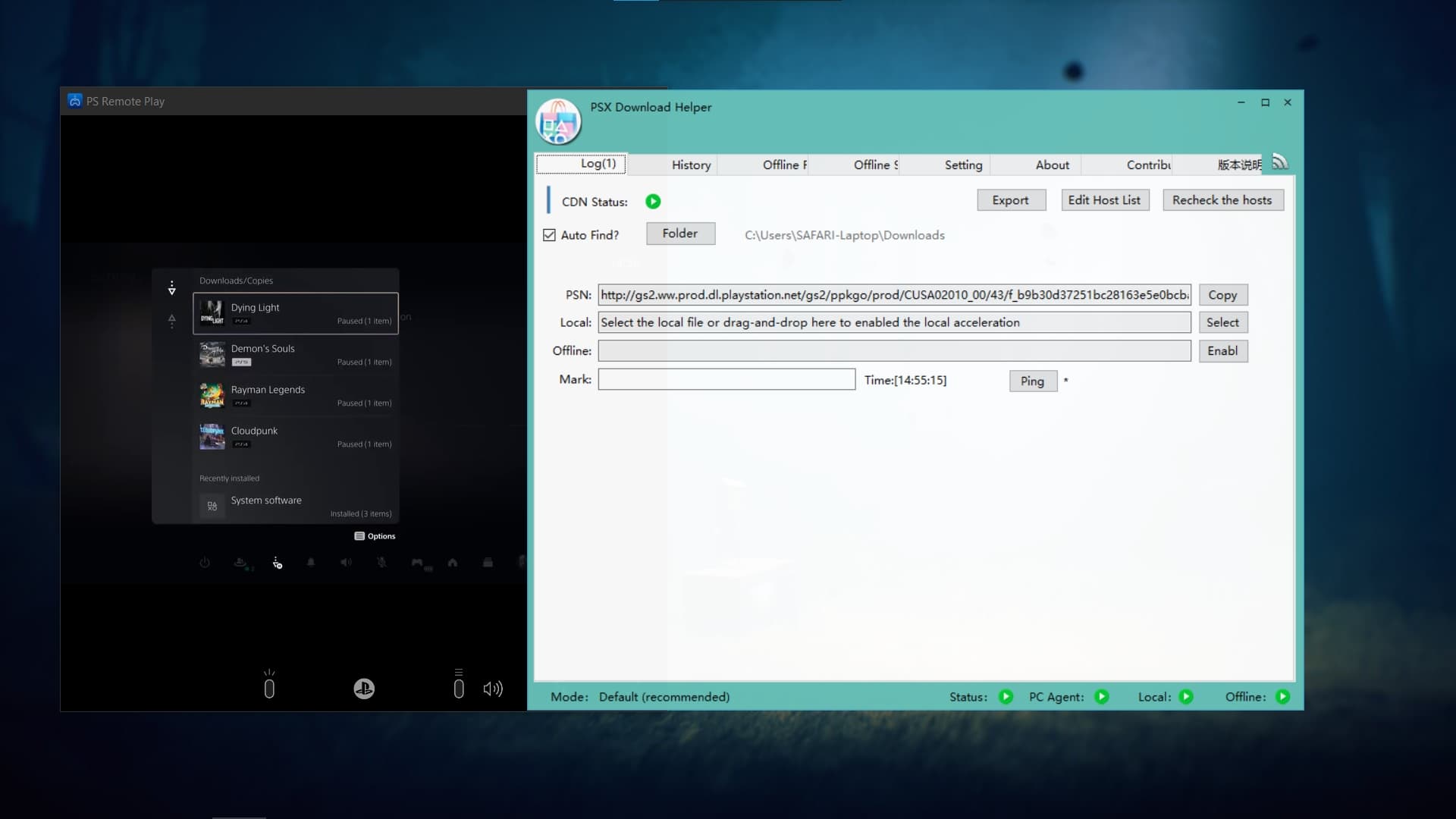Click the Enabl button for Offline
The image size is (1456, 819).
pos(1222,351)
